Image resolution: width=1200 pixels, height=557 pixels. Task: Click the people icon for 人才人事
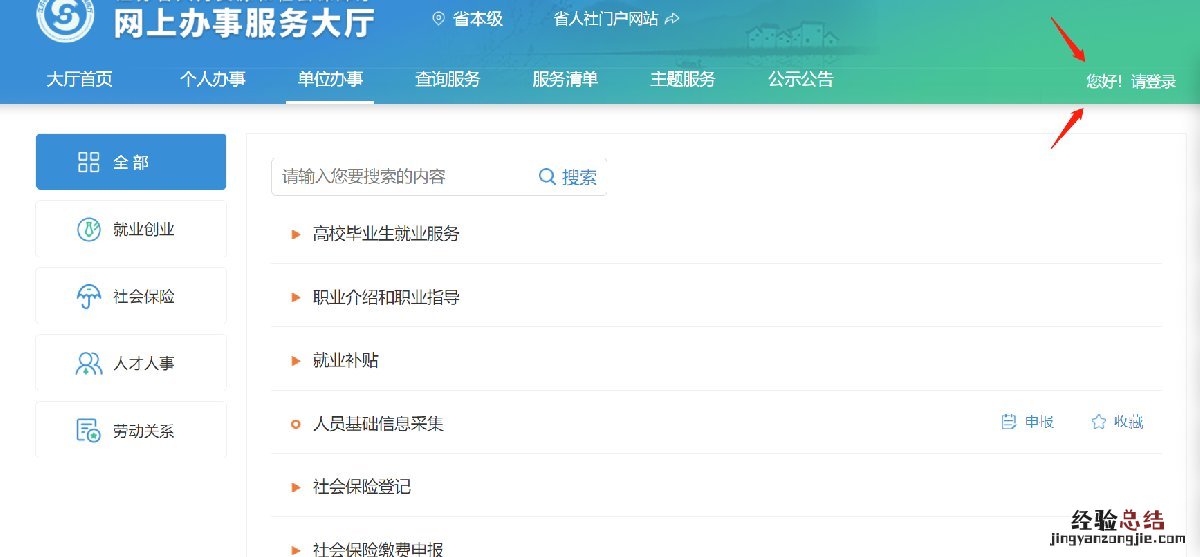pyautogui.click(x=89, y=364)
